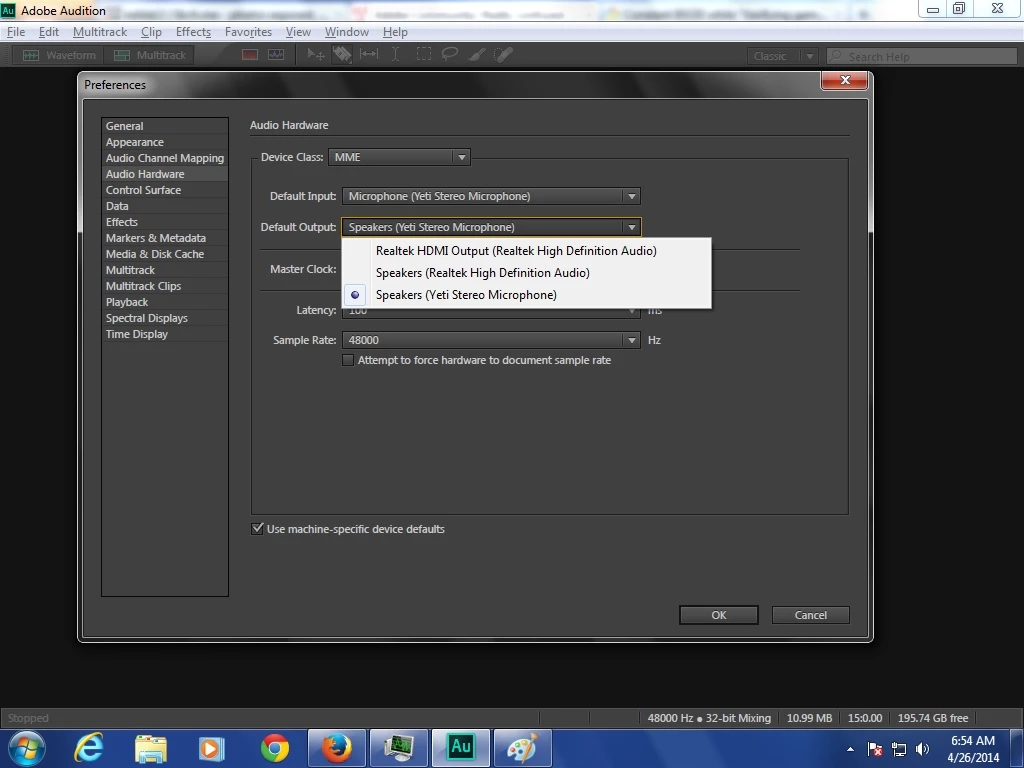Open the network tray icon
Viewport: 1024px width, 768px height.
coord(899,749)
